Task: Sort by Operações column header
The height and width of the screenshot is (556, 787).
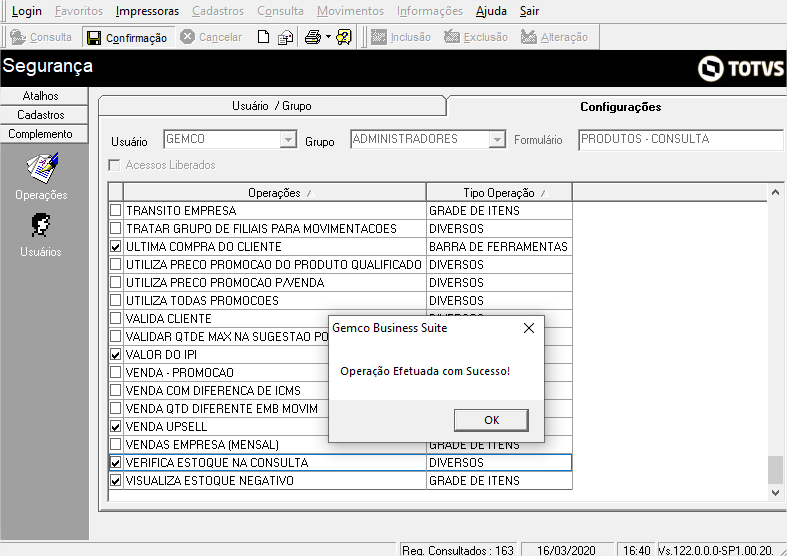Action: coord(275,193)
